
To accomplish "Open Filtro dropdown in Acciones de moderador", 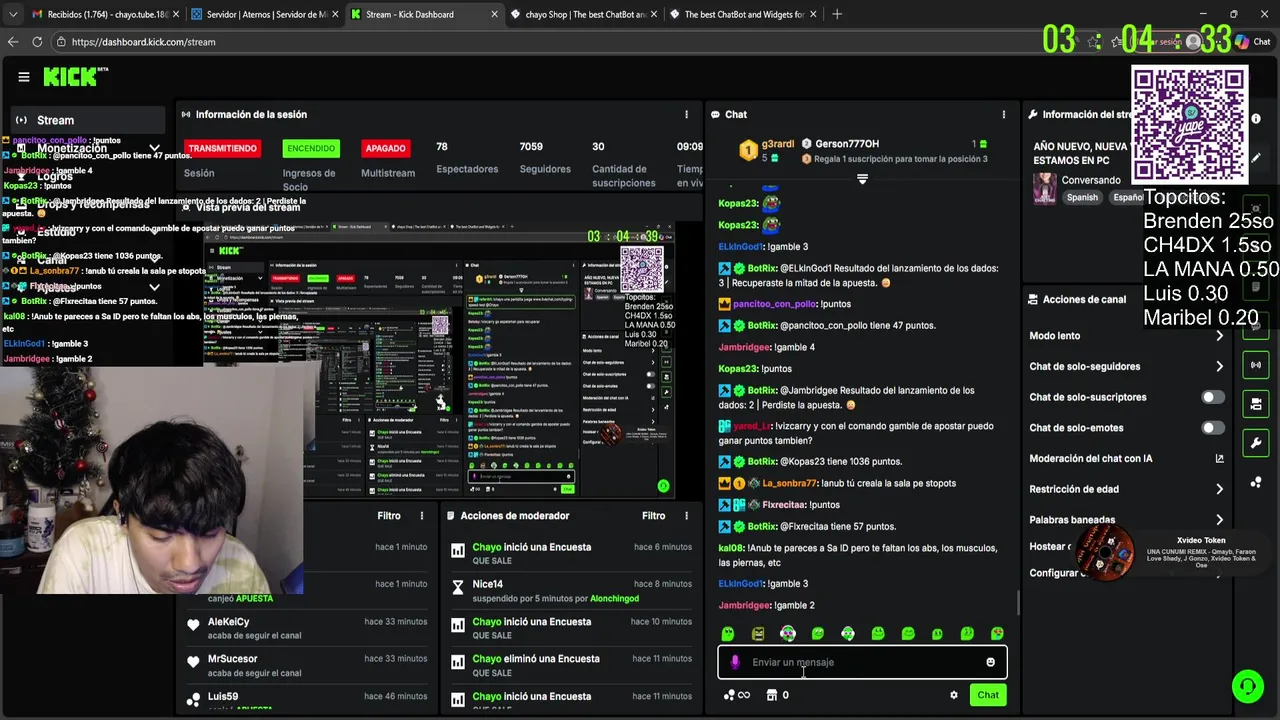I will pos(653,516).
